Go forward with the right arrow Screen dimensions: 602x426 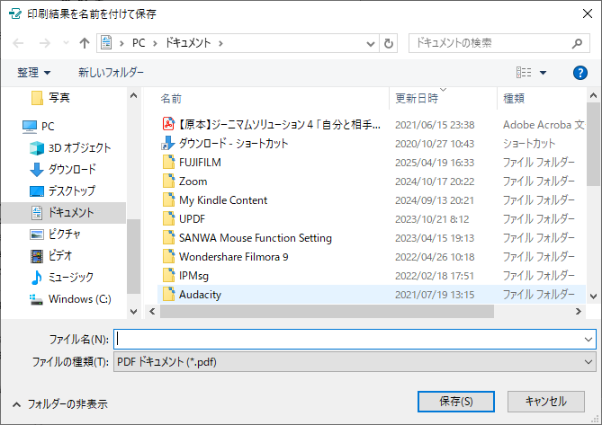tap(45, 43)
